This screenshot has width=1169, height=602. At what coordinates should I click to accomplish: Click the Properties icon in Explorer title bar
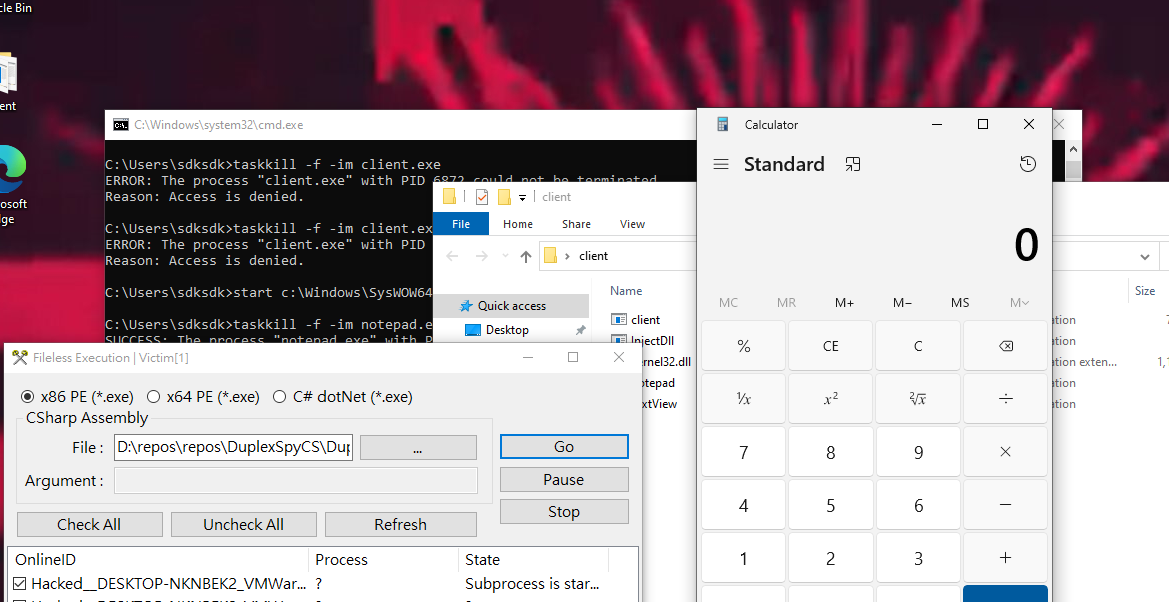click(482, 197)
